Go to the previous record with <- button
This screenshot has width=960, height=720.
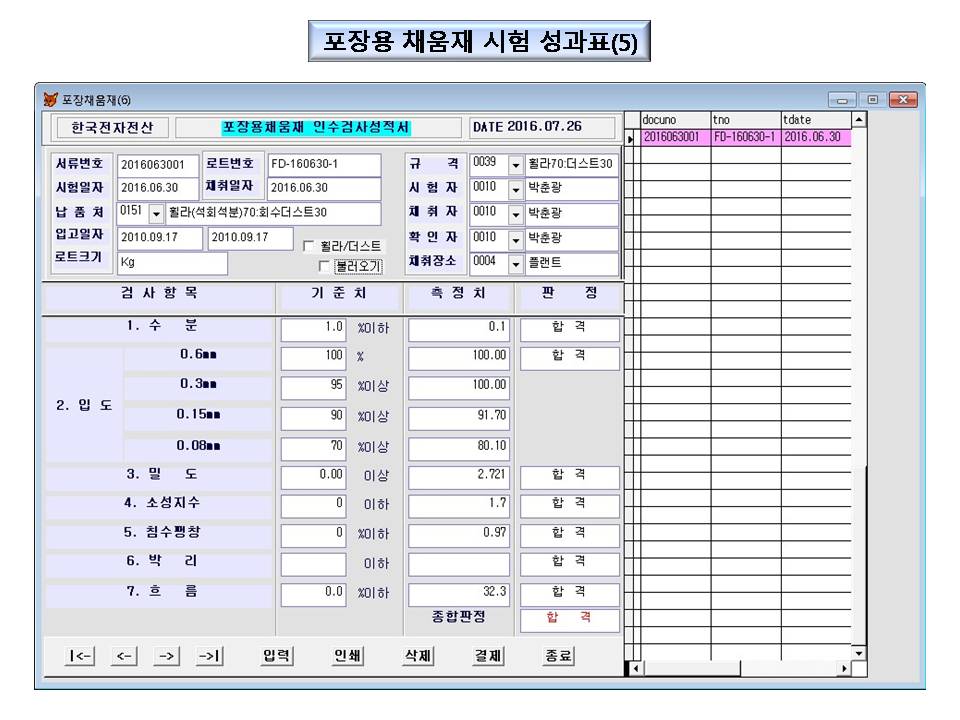click(124, 656)
